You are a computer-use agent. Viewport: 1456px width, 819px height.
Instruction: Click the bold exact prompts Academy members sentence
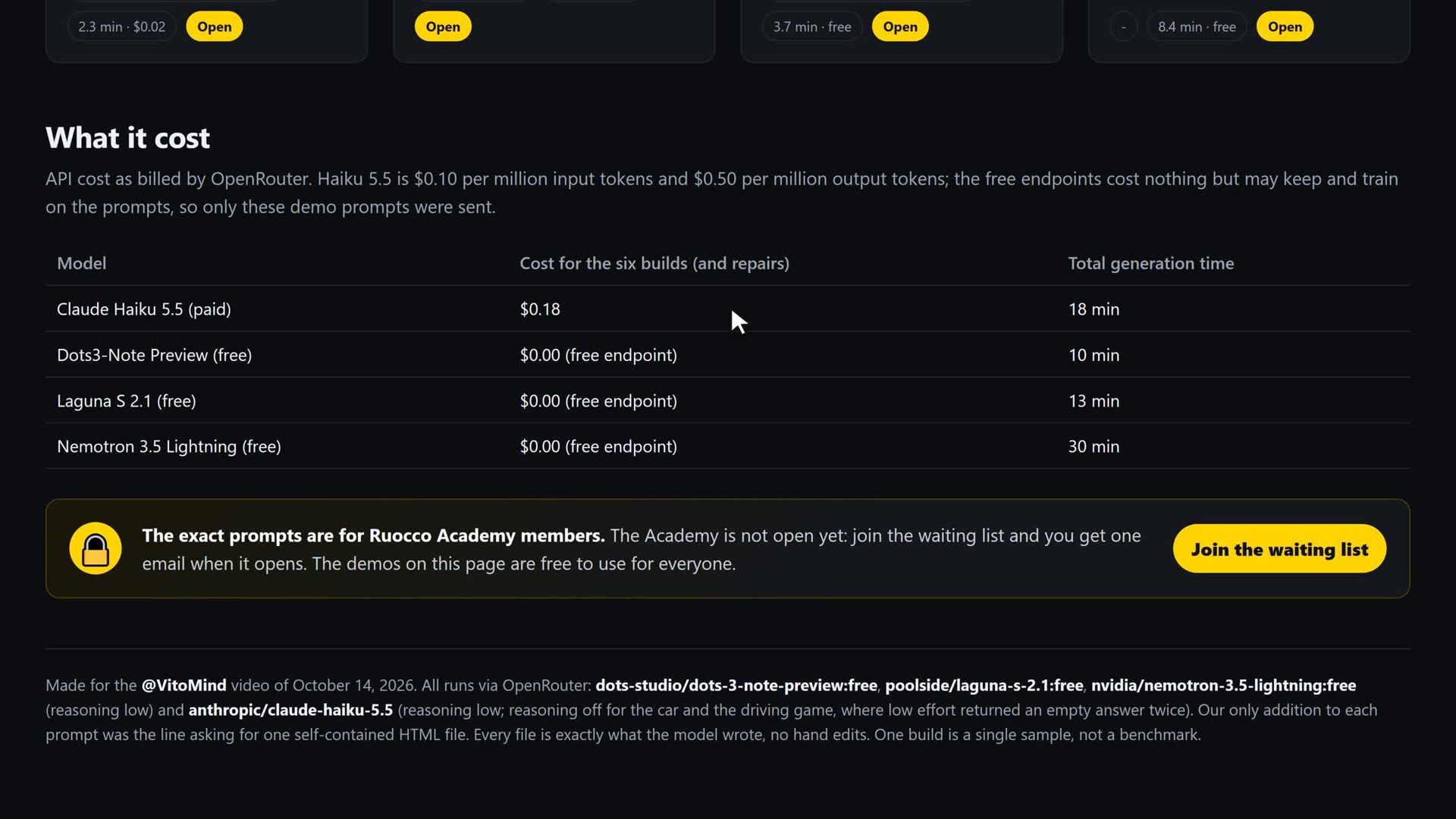pyautogui.click(x=373, y=535)
